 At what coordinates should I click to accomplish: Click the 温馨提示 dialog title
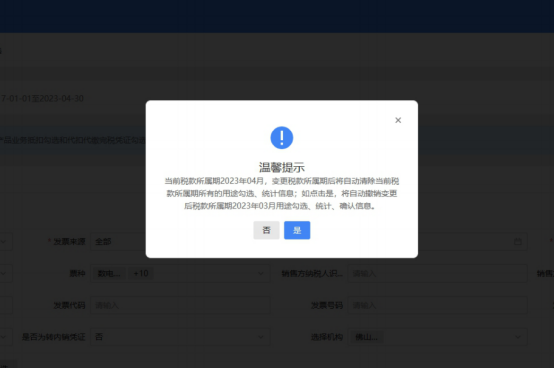tap(282, 167)
